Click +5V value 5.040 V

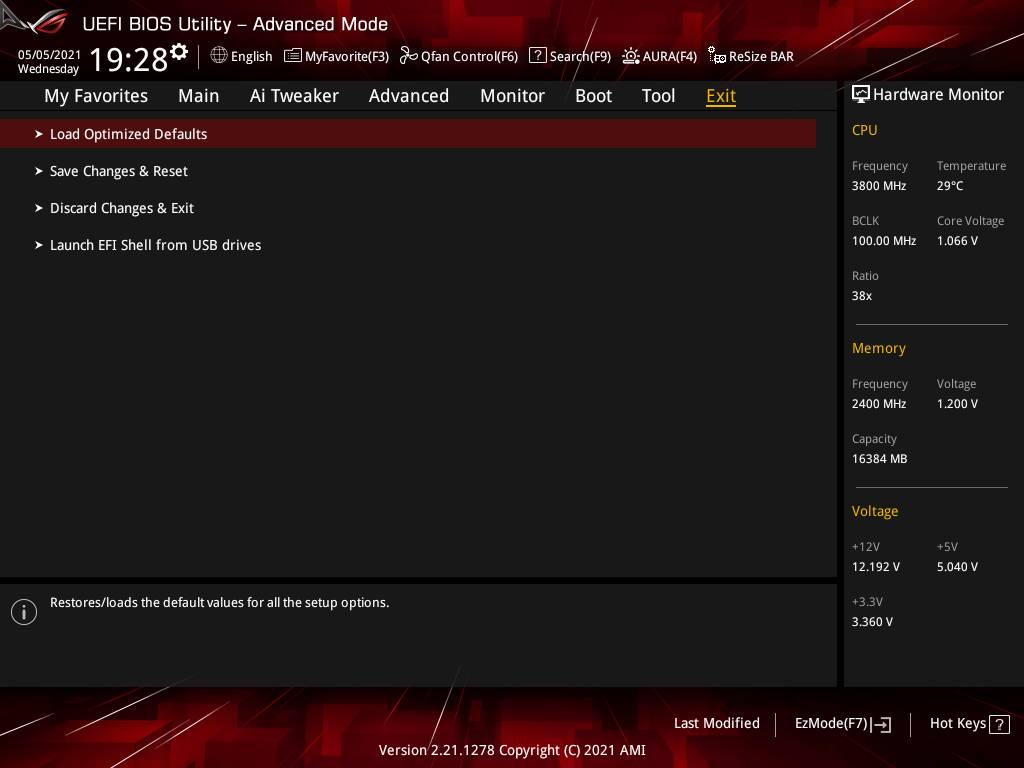click(957, 567)
